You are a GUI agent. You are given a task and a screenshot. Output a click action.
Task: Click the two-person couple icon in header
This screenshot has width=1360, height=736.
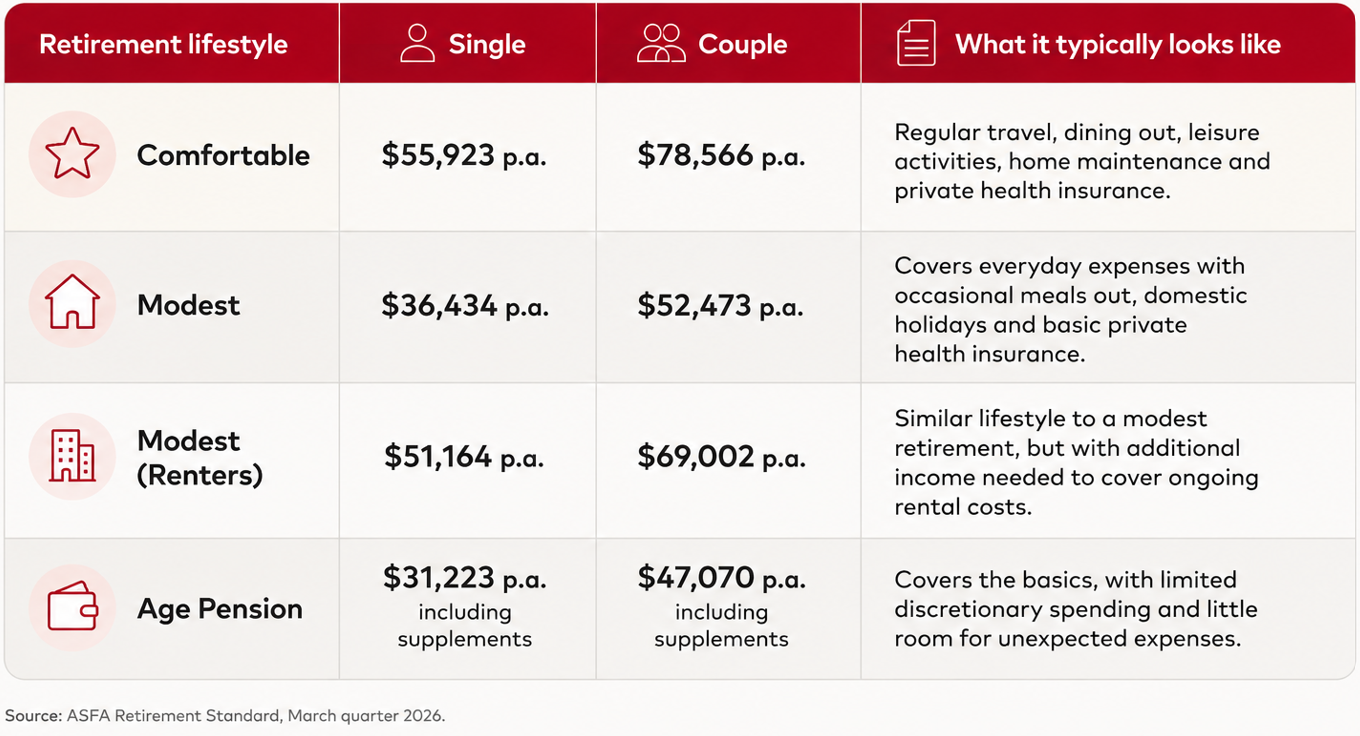tap(661, 43)
